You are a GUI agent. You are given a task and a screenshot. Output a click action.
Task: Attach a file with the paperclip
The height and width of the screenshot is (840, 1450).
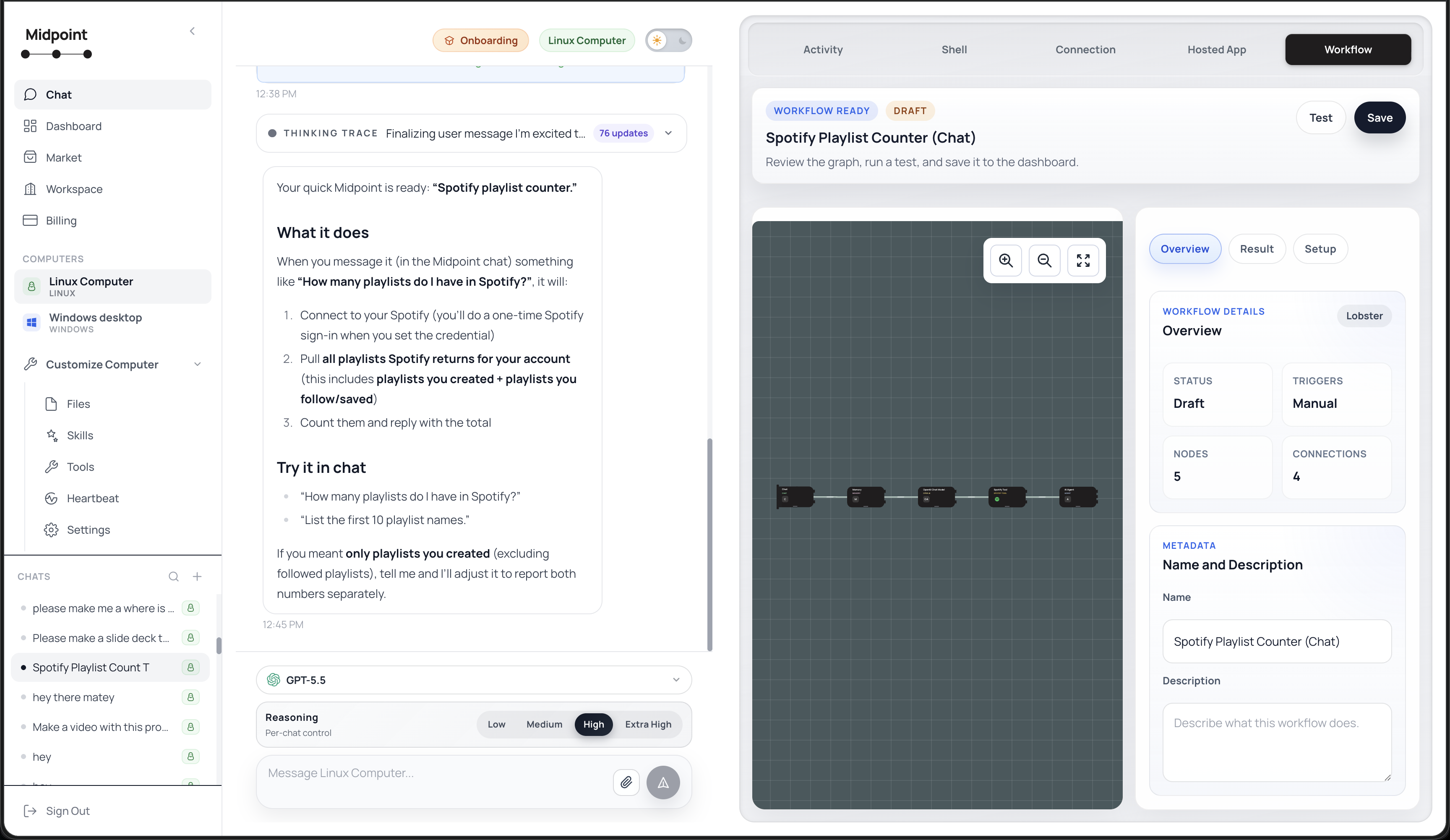(626, 783)
